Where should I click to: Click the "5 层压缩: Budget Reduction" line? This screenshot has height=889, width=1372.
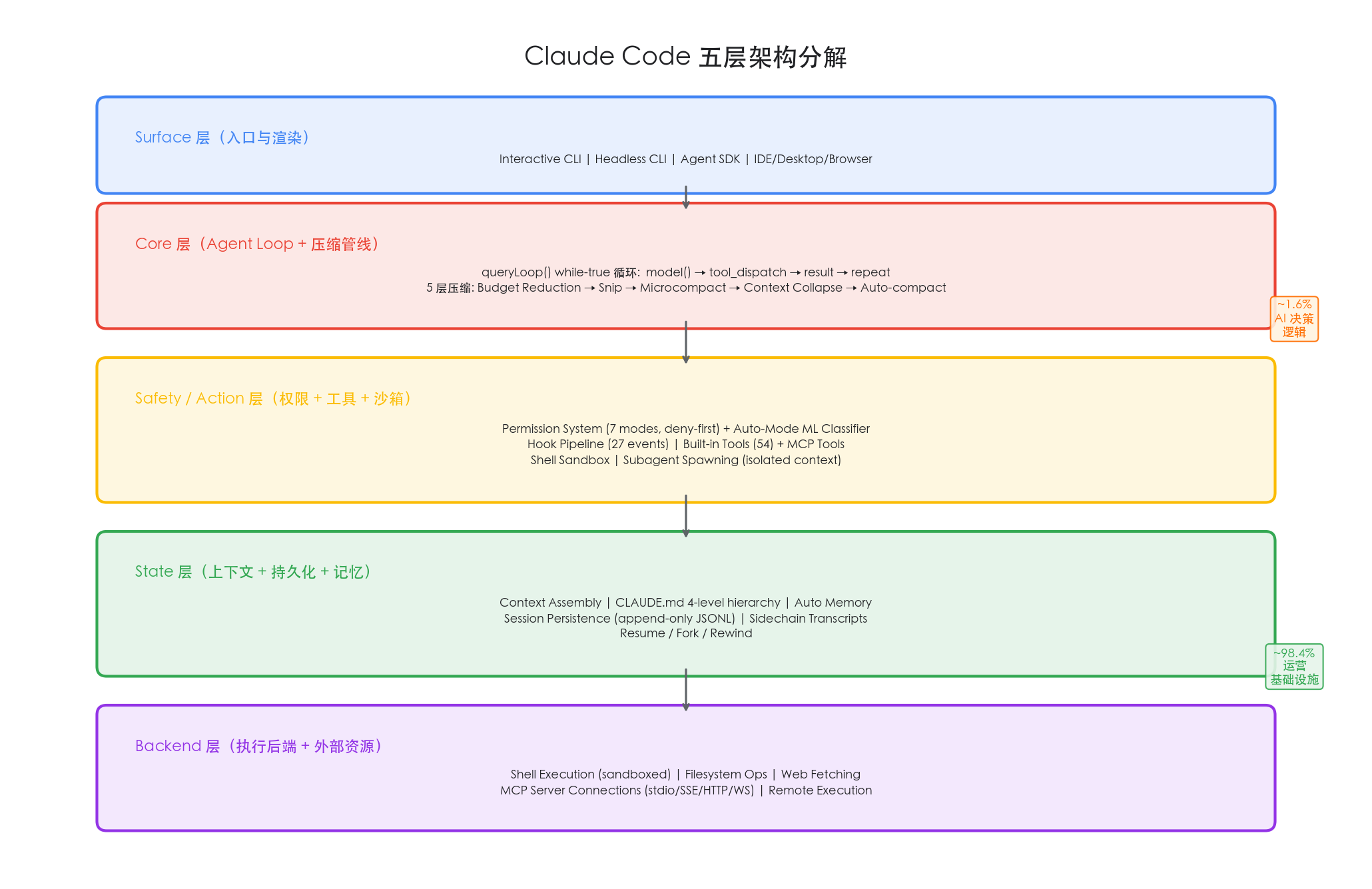[685, 288]
